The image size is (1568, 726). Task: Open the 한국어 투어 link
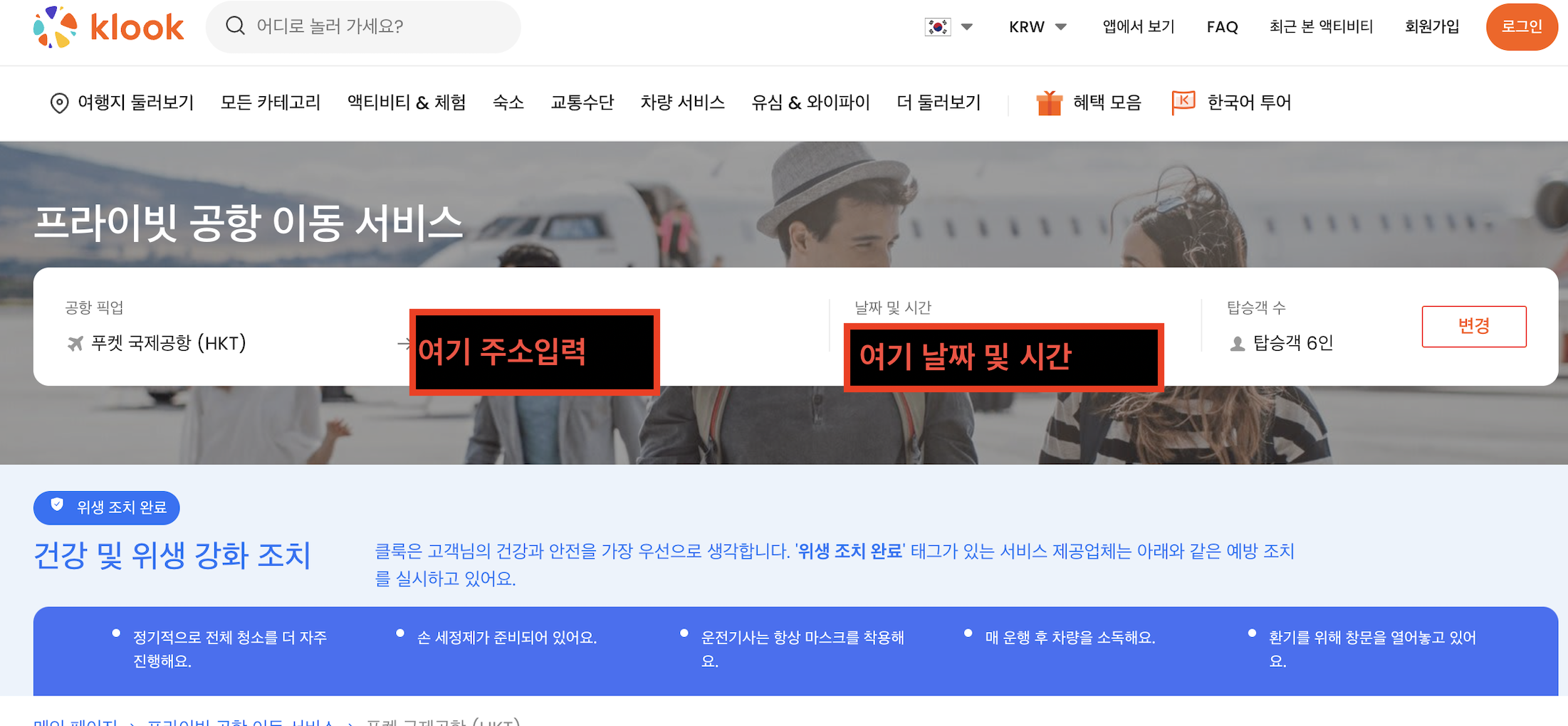(1249, 102)
